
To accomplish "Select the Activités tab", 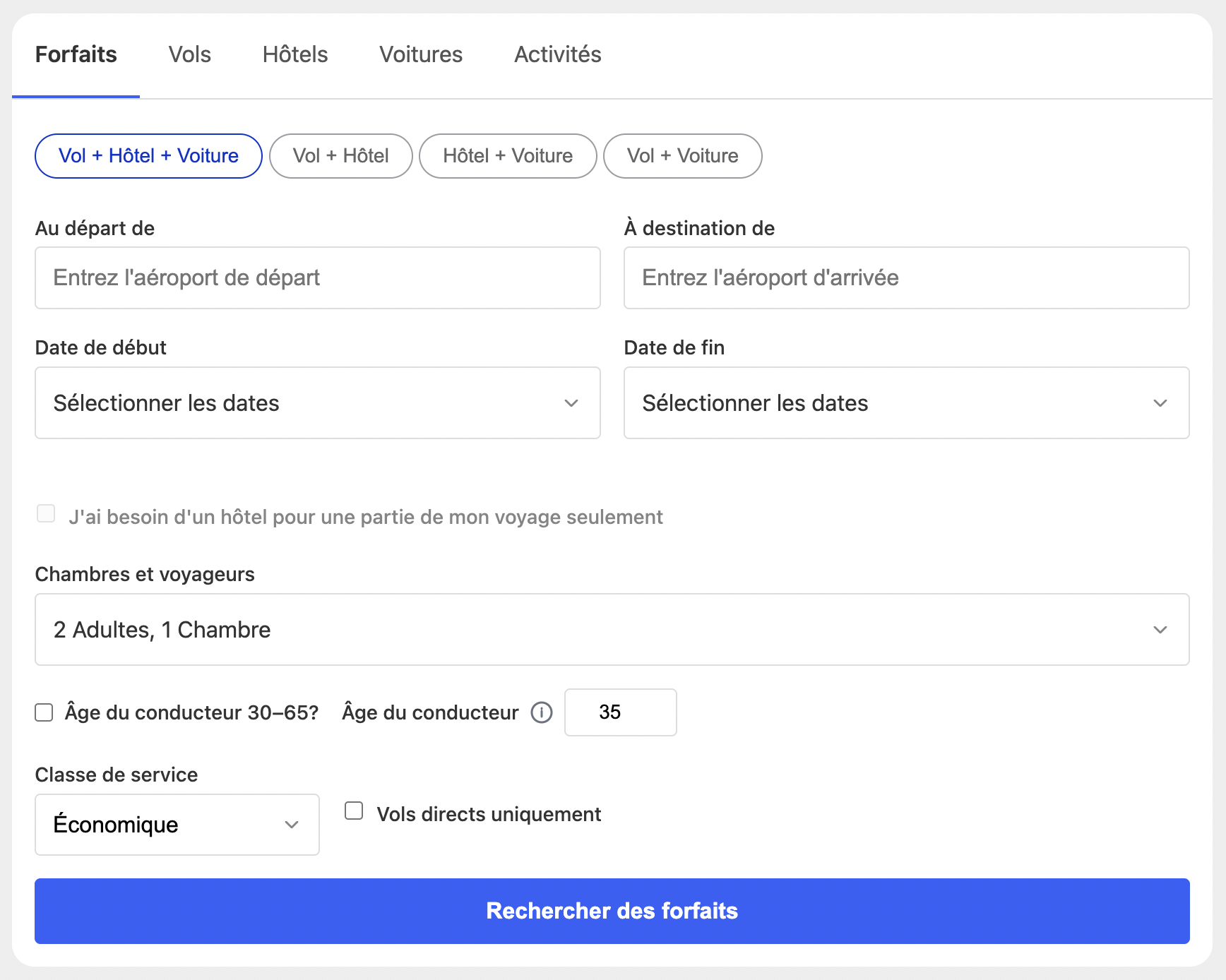I will tap(557, 54).
